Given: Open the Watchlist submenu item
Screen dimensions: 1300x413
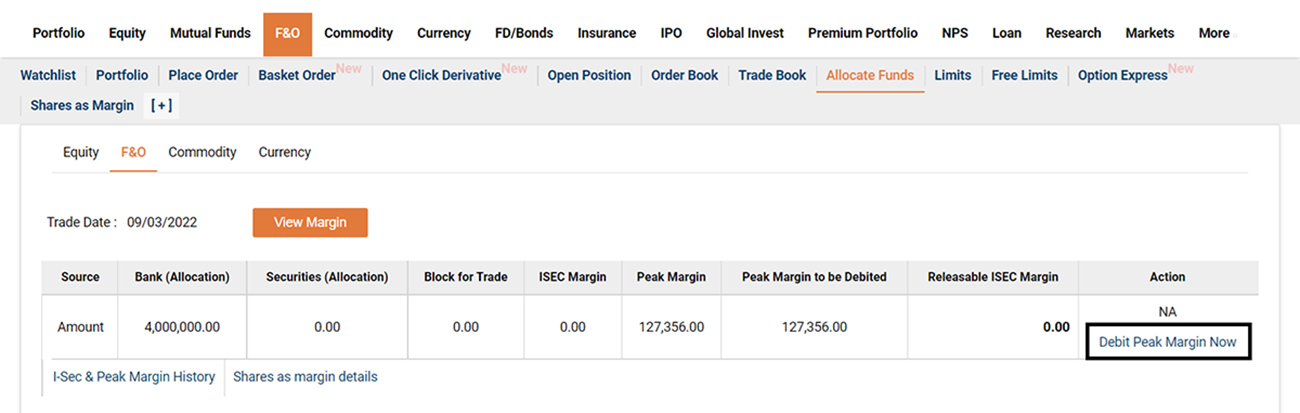Looking at the screenshot, I should pyautogui.click(x=48, y=75).
